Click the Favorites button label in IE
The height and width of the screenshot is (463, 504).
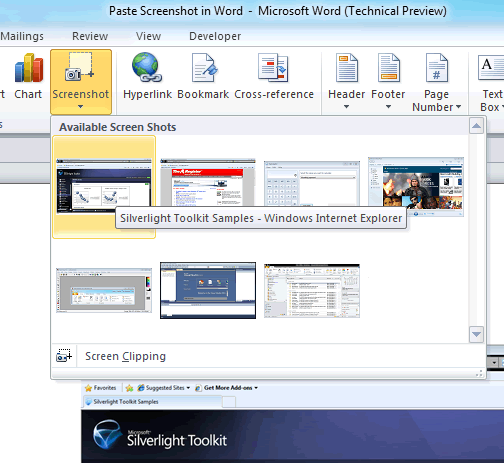point(105,388)
